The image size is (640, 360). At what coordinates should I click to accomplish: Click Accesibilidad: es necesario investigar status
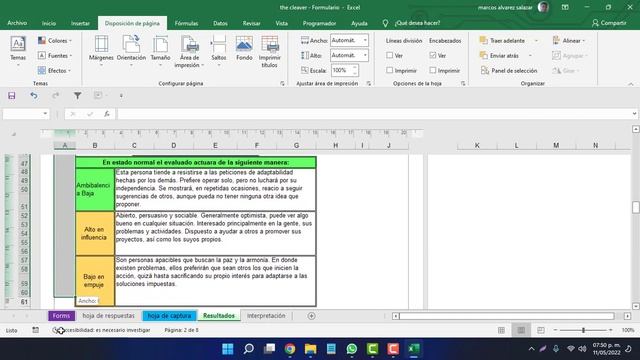point(101,330)
